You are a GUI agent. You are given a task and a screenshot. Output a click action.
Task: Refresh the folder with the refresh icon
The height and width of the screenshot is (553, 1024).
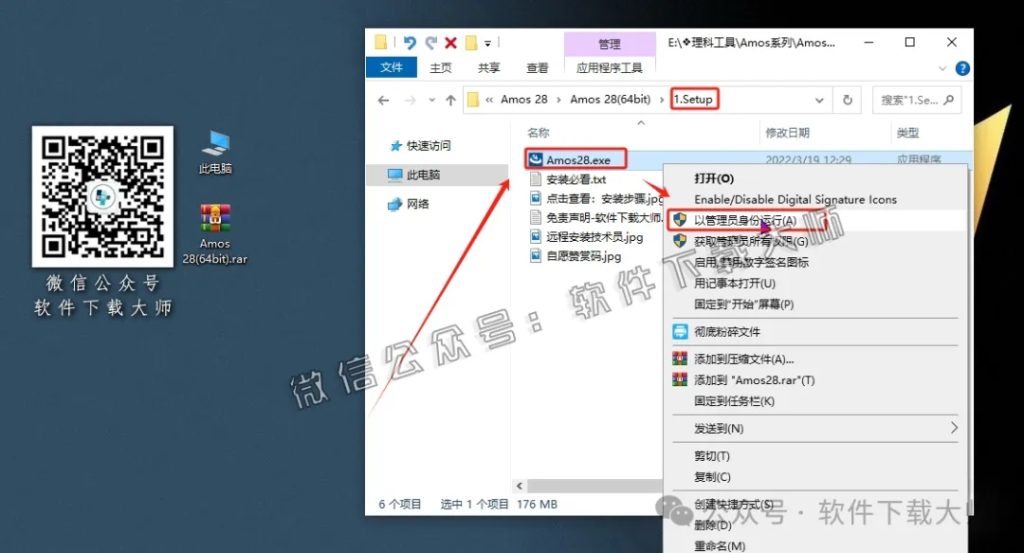coord(847,100)
